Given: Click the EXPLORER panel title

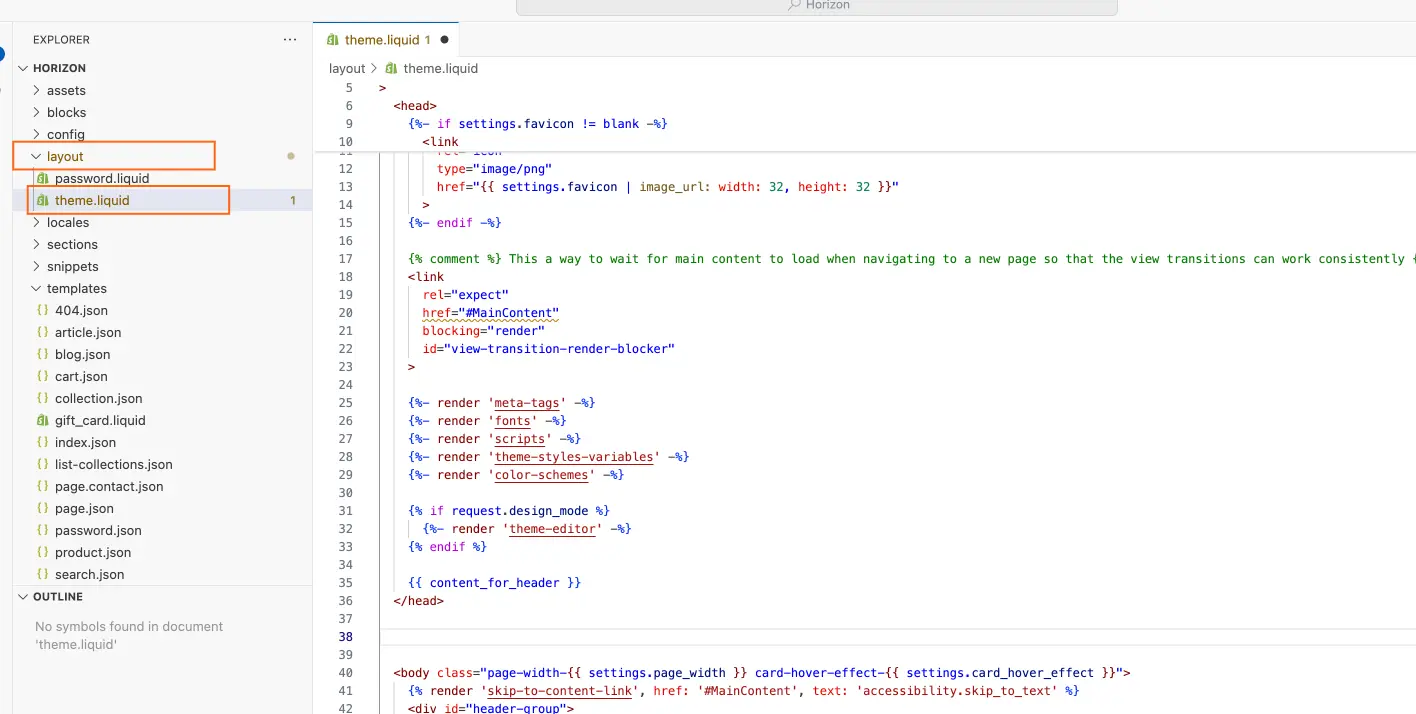Looking at the screenshot, I should coord(61,40).
